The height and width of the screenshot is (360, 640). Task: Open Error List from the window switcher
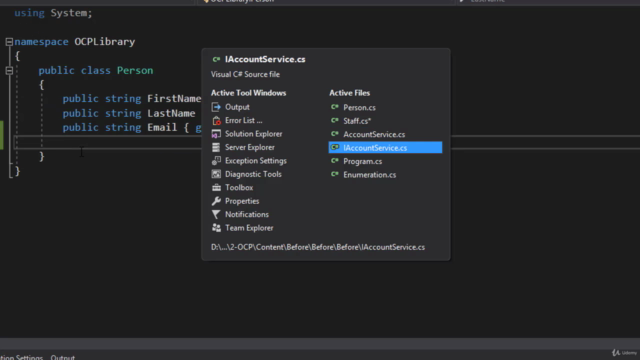coord(244,120)
